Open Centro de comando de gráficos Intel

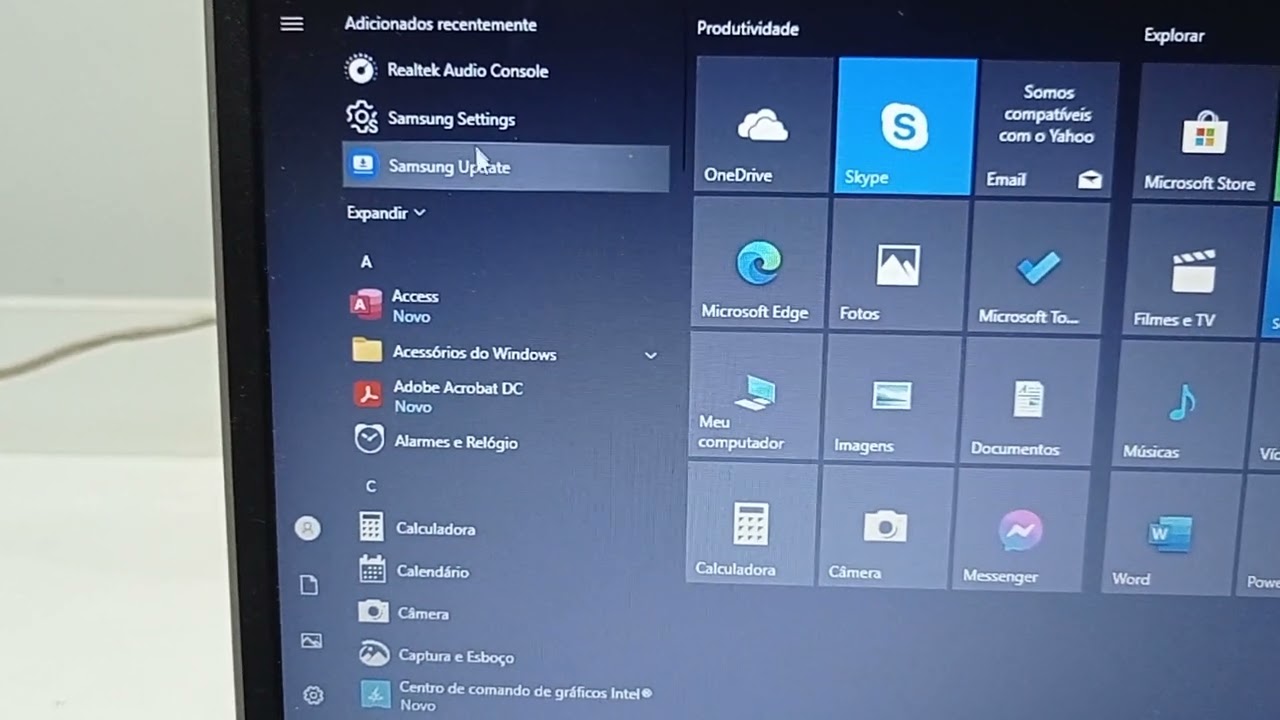(506, 696)
